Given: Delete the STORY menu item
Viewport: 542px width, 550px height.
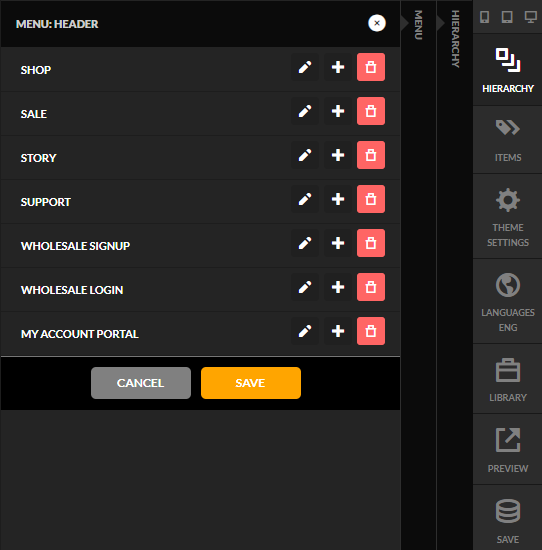Looking at the screenshot, I should [x=371, y=155].
